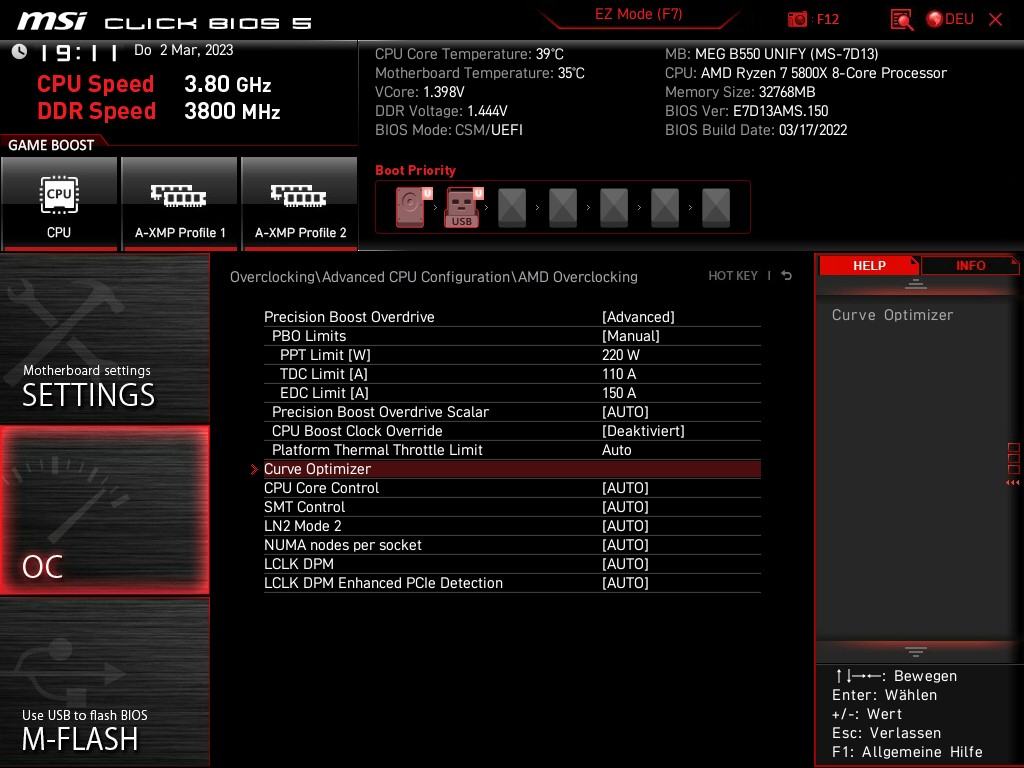This screenshot has width=1024, height=768.
Task: Take a screenshot with the F12 camera icon
Action: click(797, 20)
